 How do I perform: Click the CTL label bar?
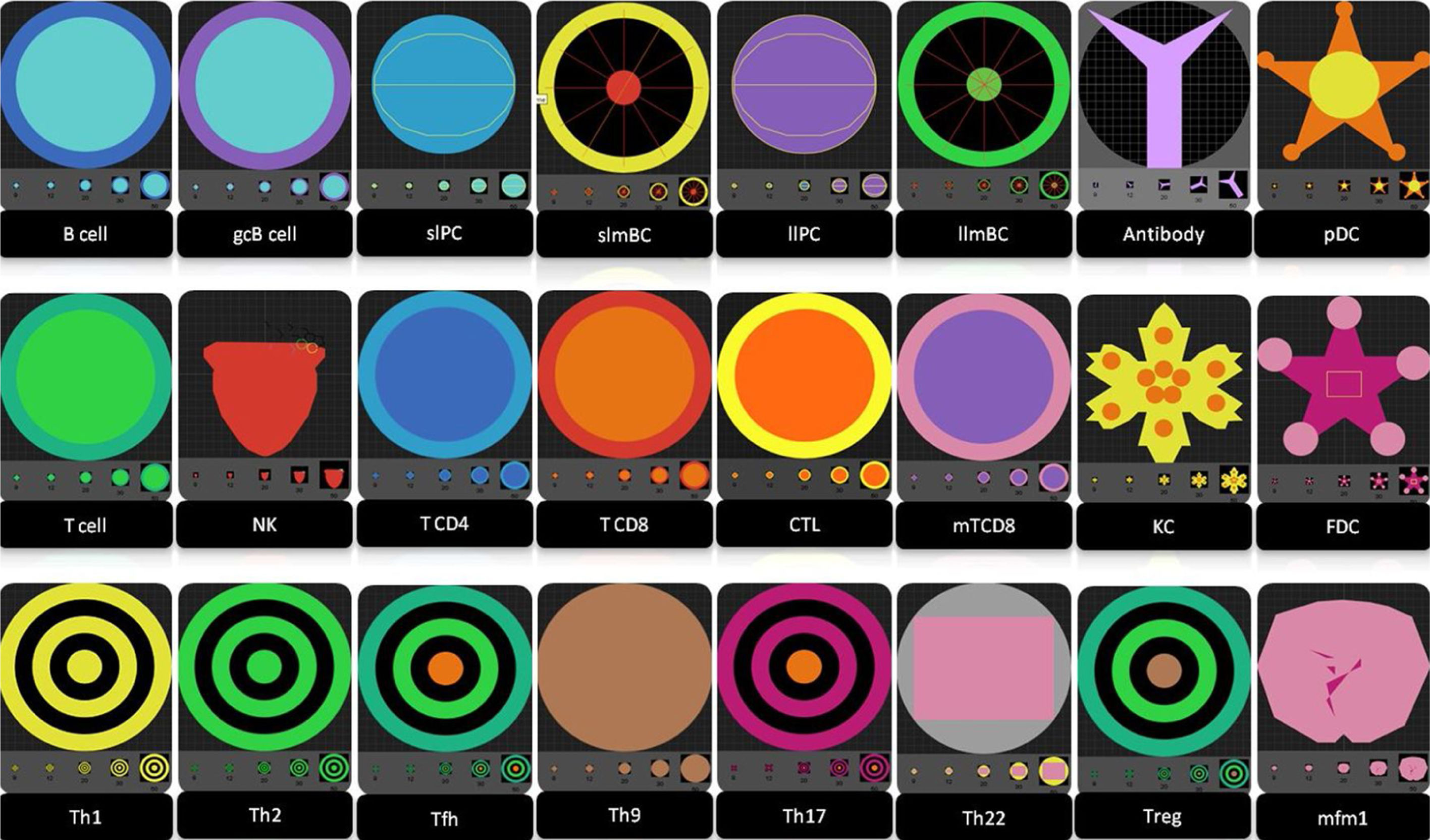coord(804,524)
